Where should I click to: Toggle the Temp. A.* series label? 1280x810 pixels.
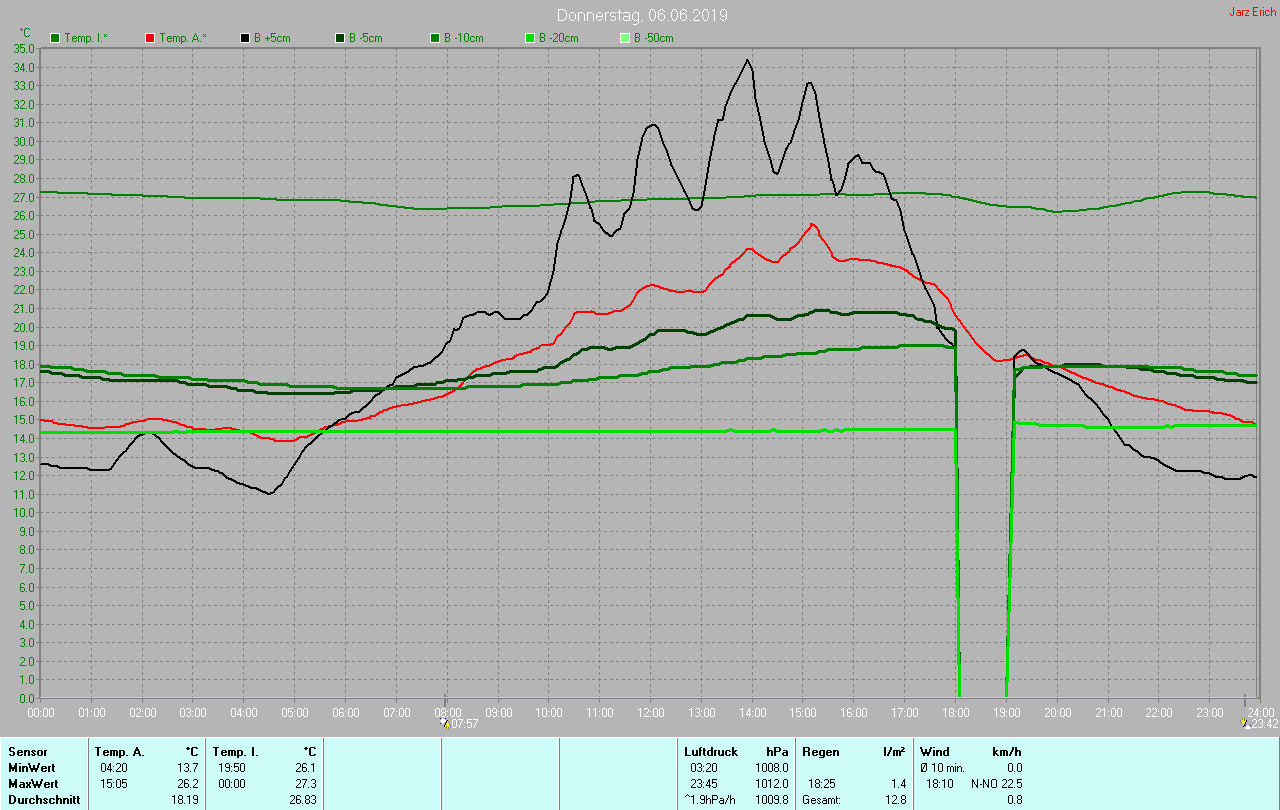point(183,38)
